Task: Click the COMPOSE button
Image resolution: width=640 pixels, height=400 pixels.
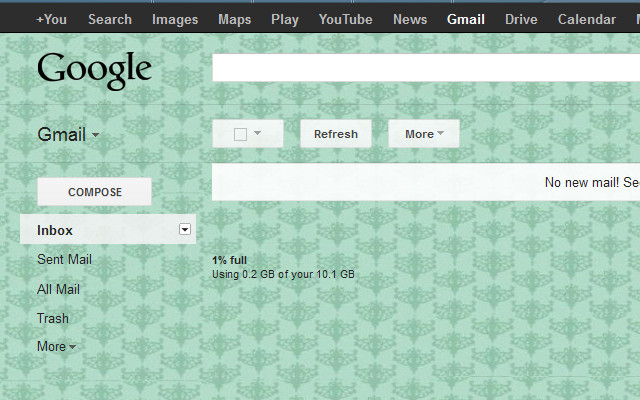Action: [x=94, y=191]
